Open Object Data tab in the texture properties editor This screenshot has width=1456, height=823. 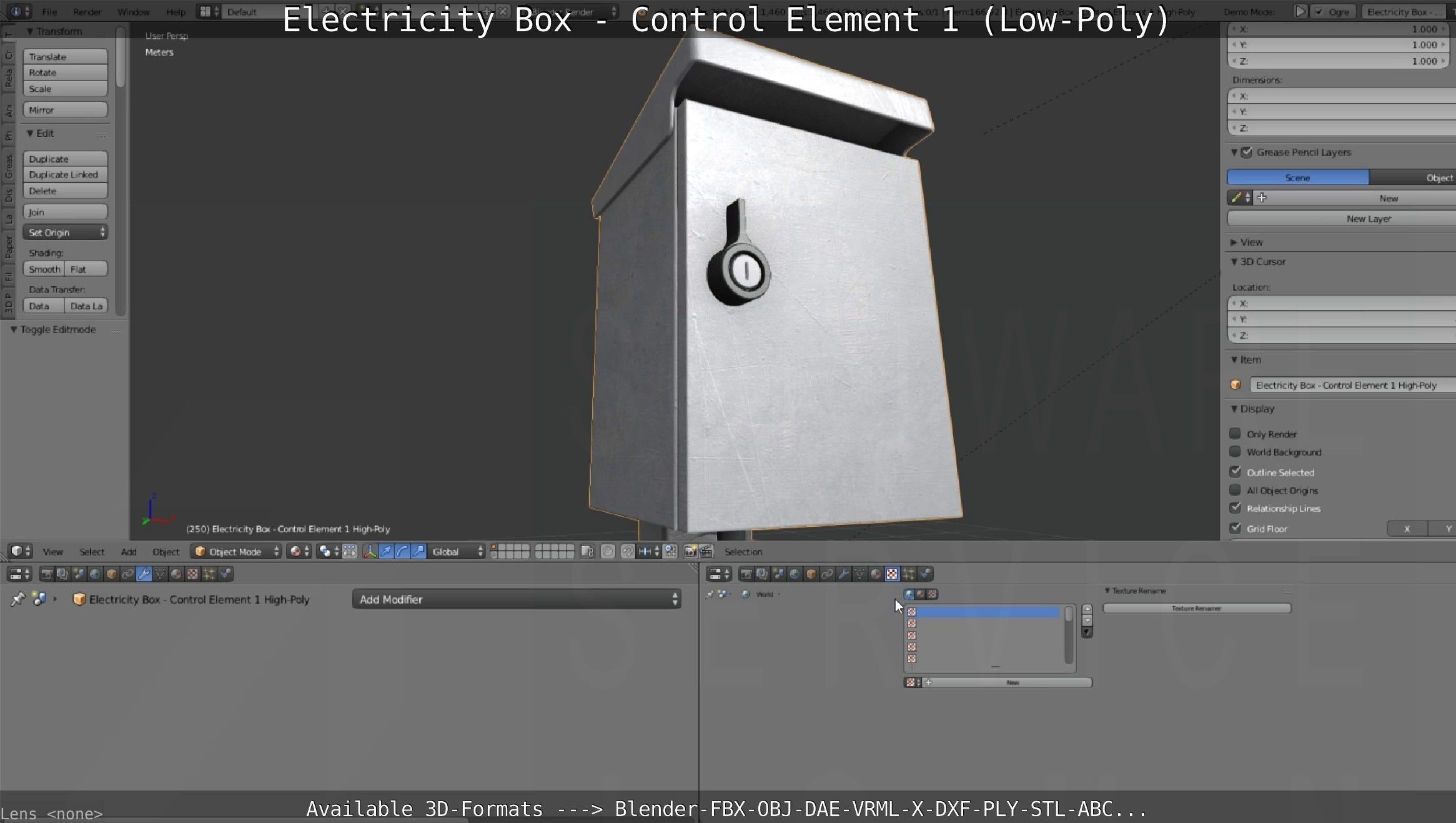(859, 574)
